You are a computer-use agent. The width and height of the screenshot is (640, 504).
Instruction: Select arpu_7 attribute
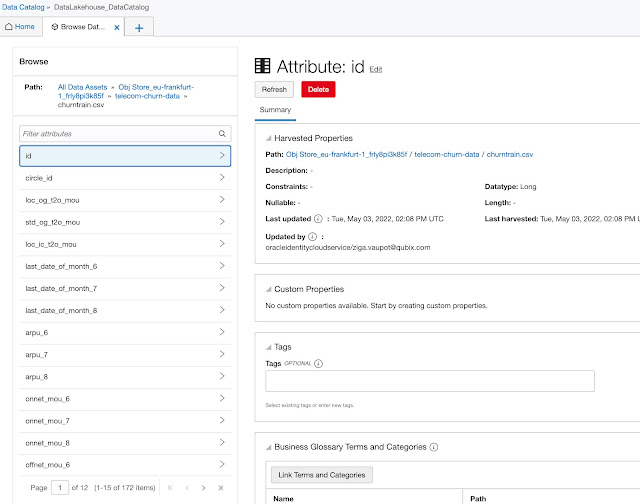click(x=125, y=354)
